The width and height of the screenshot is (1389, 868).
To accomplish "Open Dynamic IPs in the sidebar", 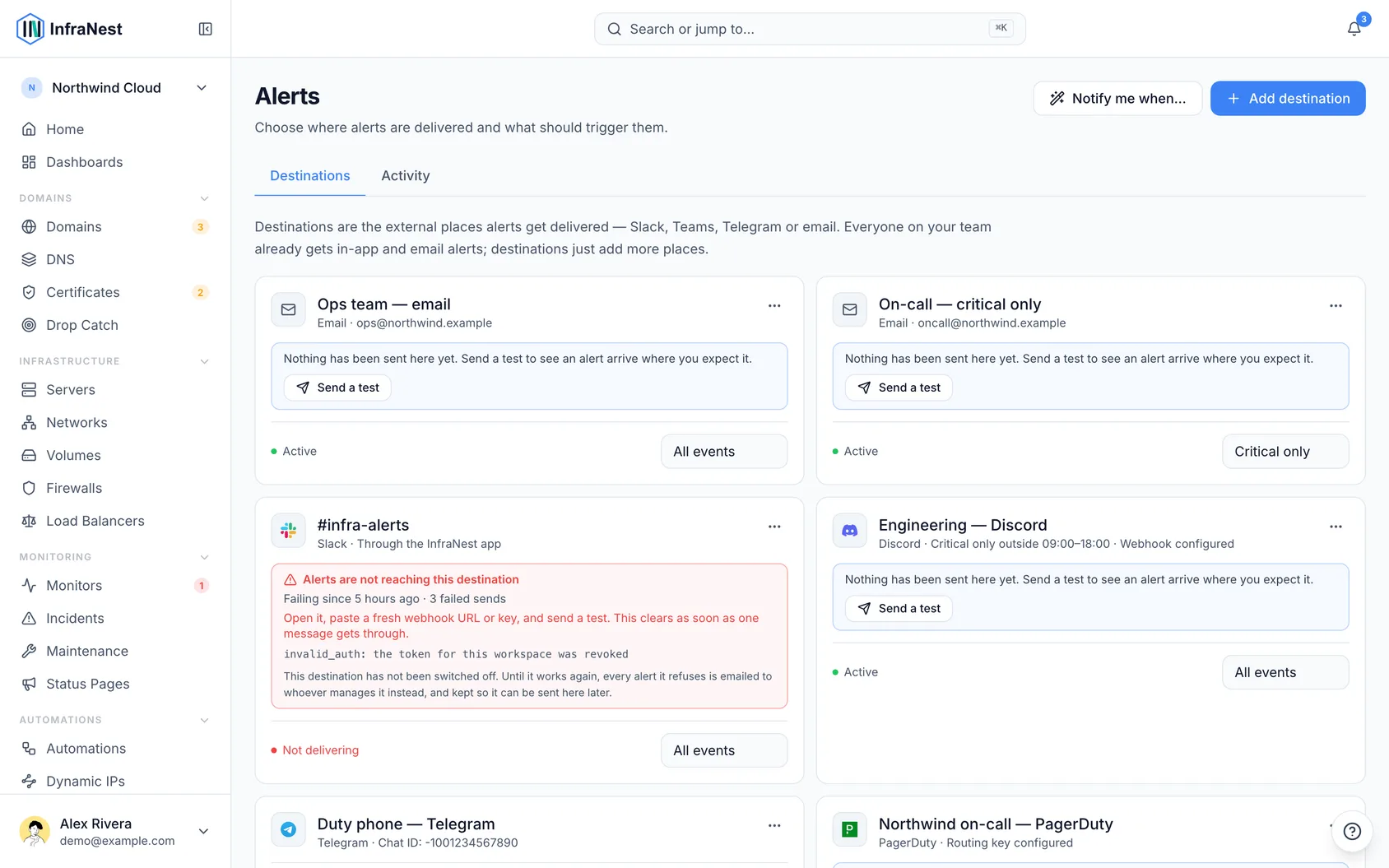I will point(115,782).
